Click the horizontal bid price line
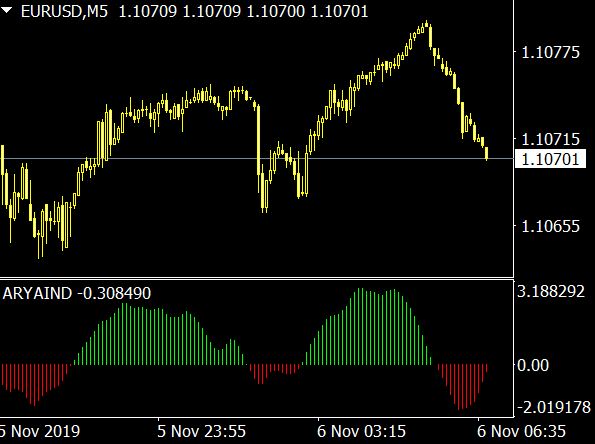The height and width of the screenshot is (444, 595). [x=257, y=158]
